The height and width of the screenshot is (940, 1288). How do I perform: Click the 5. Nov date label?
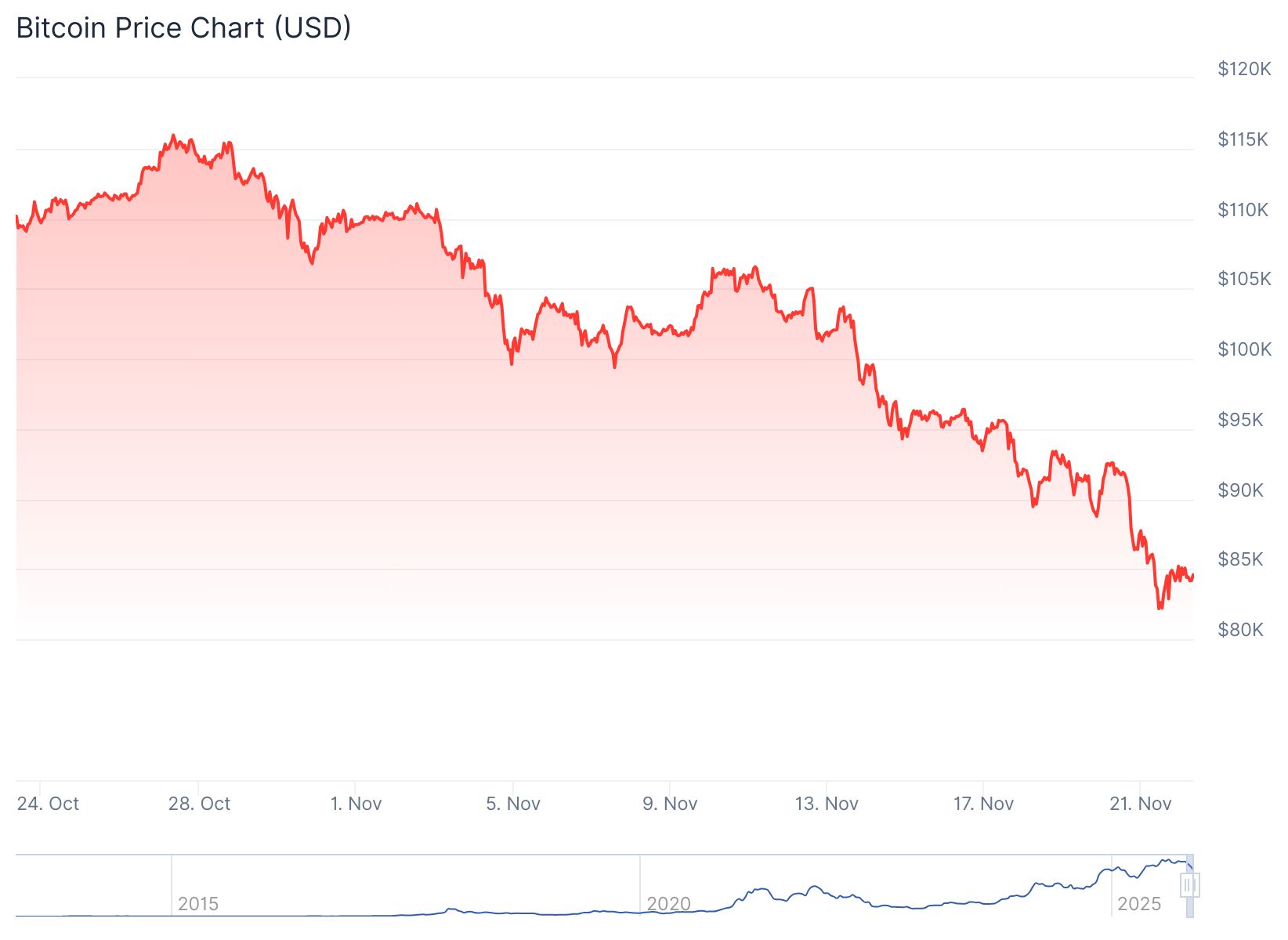(513, 804)
